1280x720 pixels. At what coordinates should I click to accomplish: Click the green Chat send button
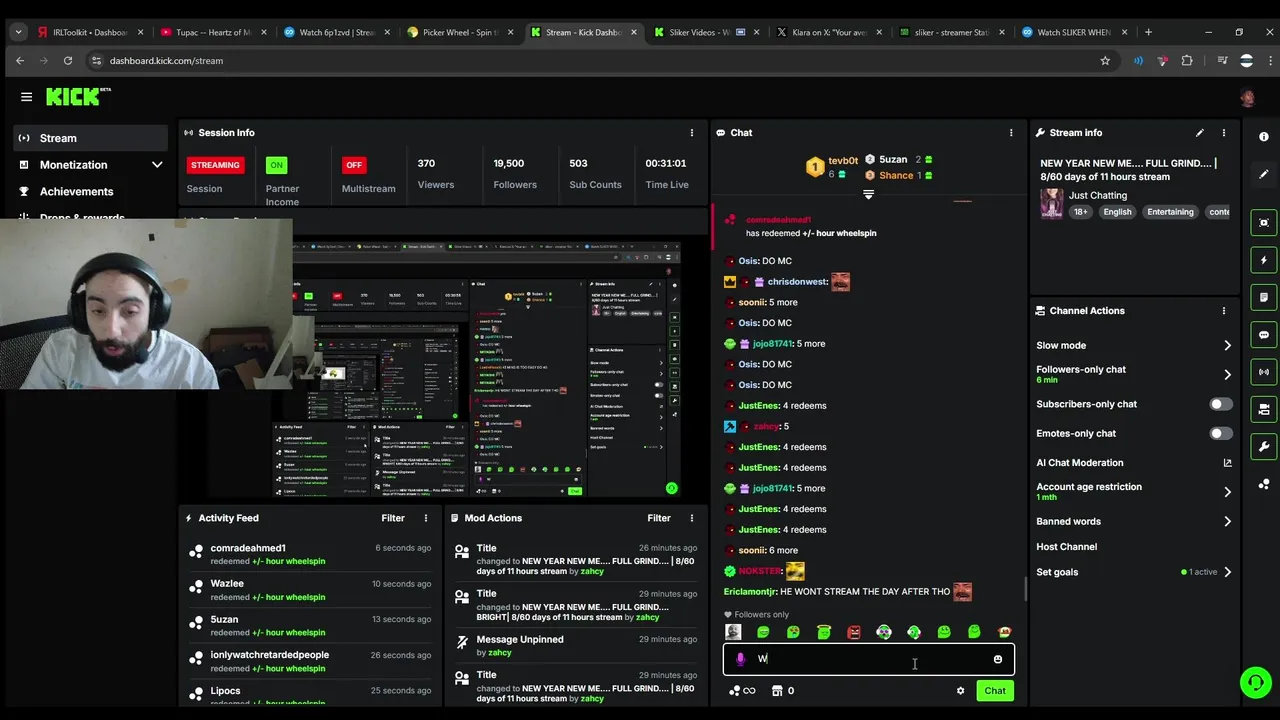[995, 690]
